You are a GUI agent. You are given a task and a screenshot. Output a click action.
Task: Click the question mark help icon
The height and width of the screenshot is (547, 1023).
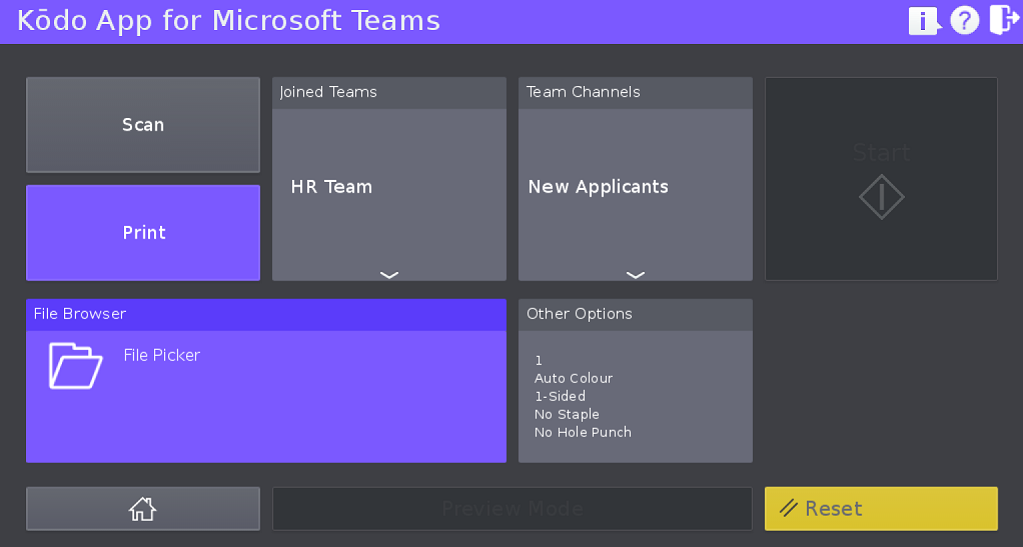(x=964, y=21)
